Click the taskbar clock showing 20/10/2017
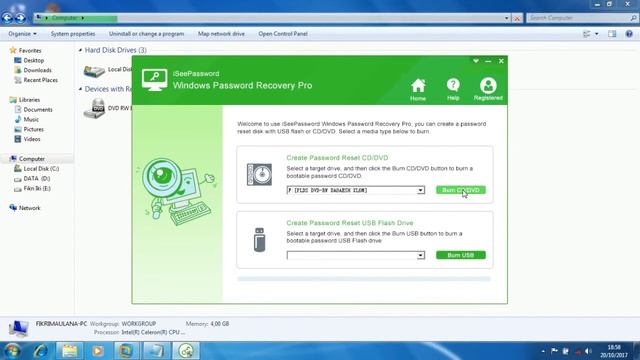The width and height of the screenshot is (640, 360). tap(614, 351)
